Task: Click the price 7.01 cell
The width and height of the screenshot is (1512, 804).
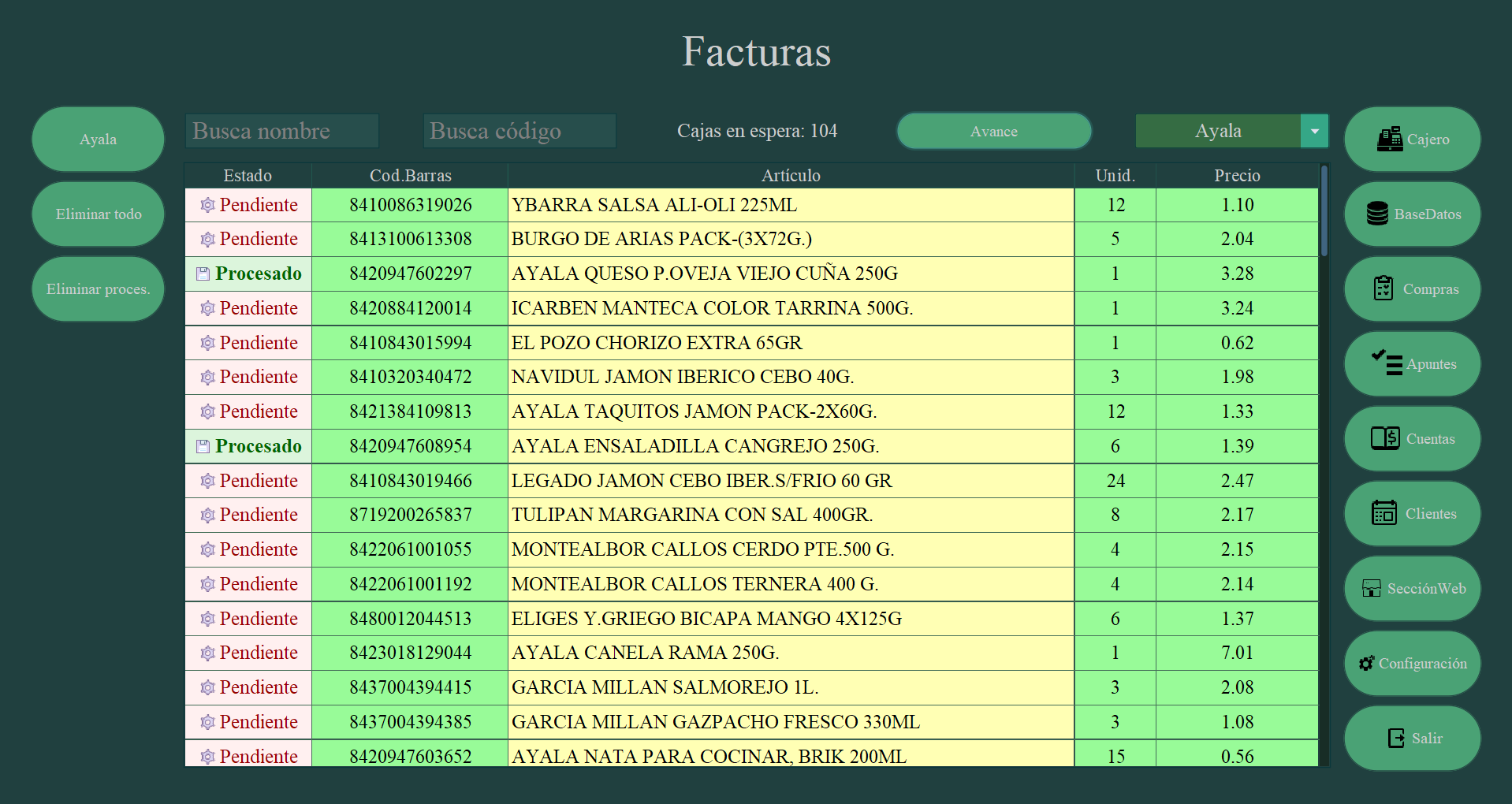Action: [1237, 653]
